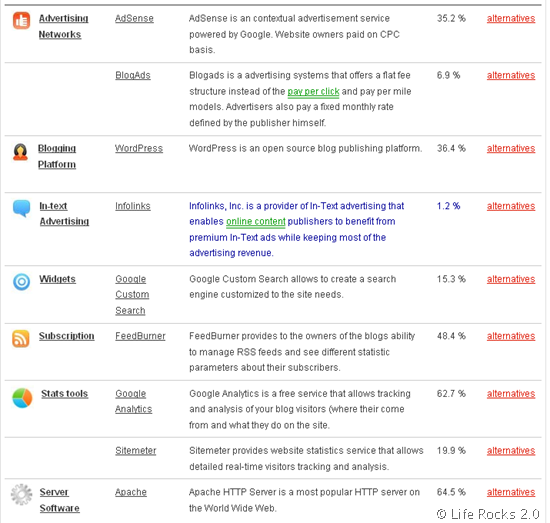Open the Blogging Platform category link
This screenshot has height=523, width=550.
(x=57, y=156)
